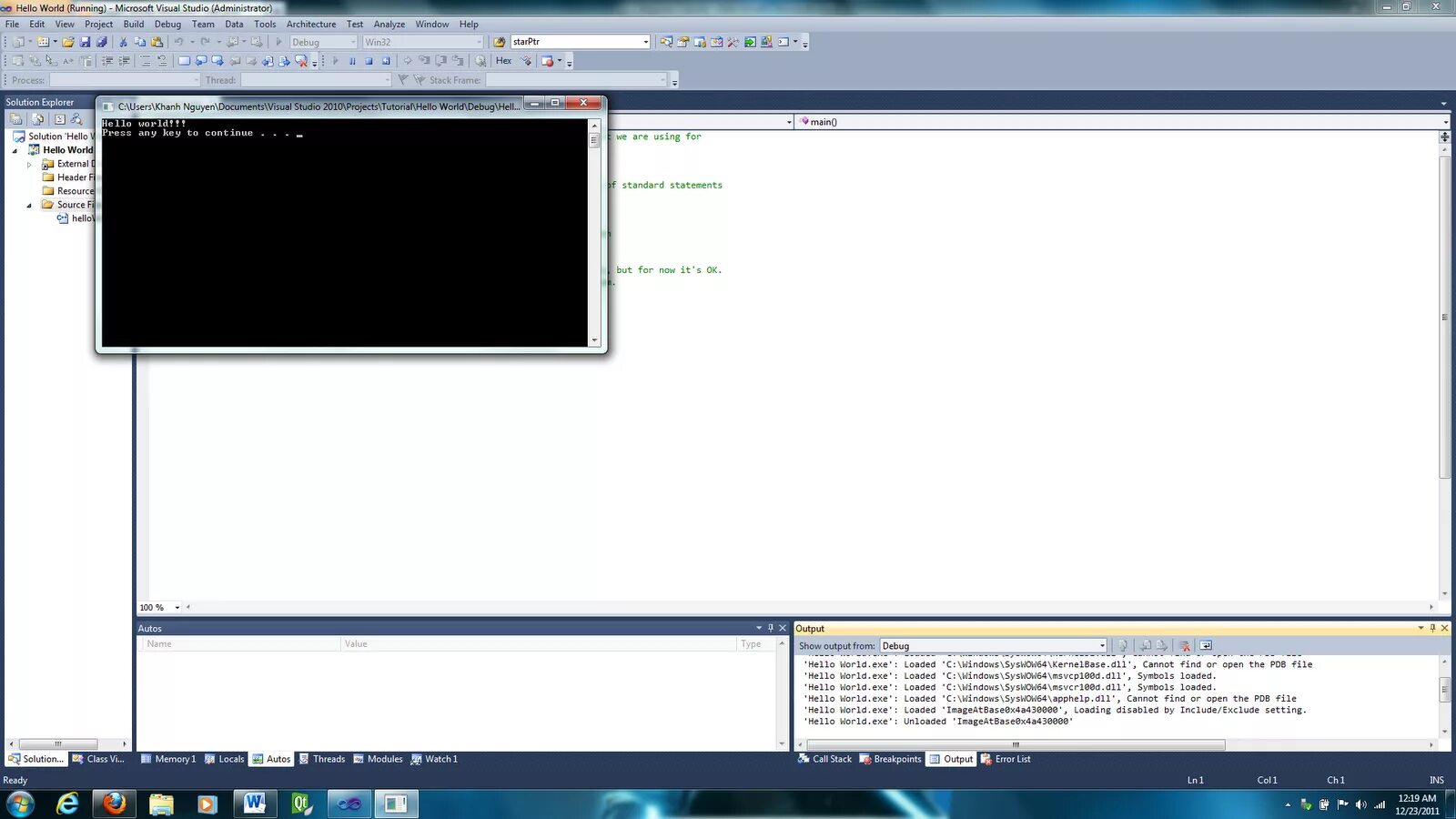1456x819 pixels.
Task: Switch to the Modules tab
Action: 378,759
